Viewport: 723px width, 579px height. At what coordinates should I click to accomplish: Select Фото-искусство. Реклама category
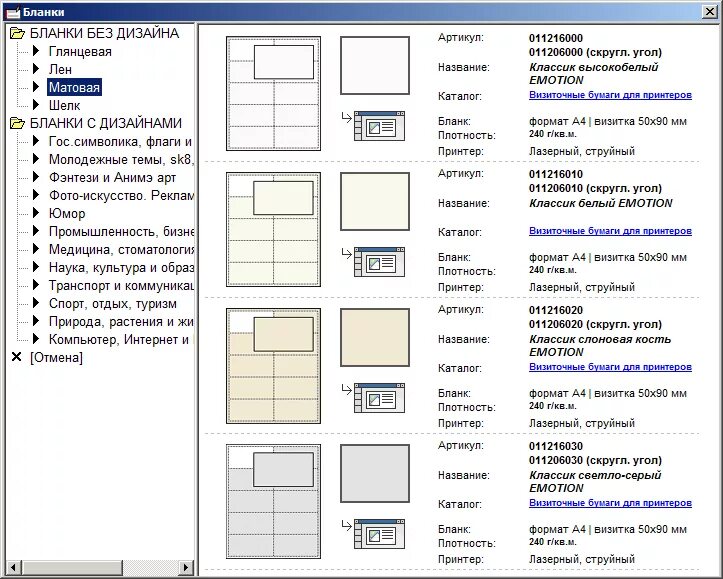pyautogui.click(x=121, y=195)
